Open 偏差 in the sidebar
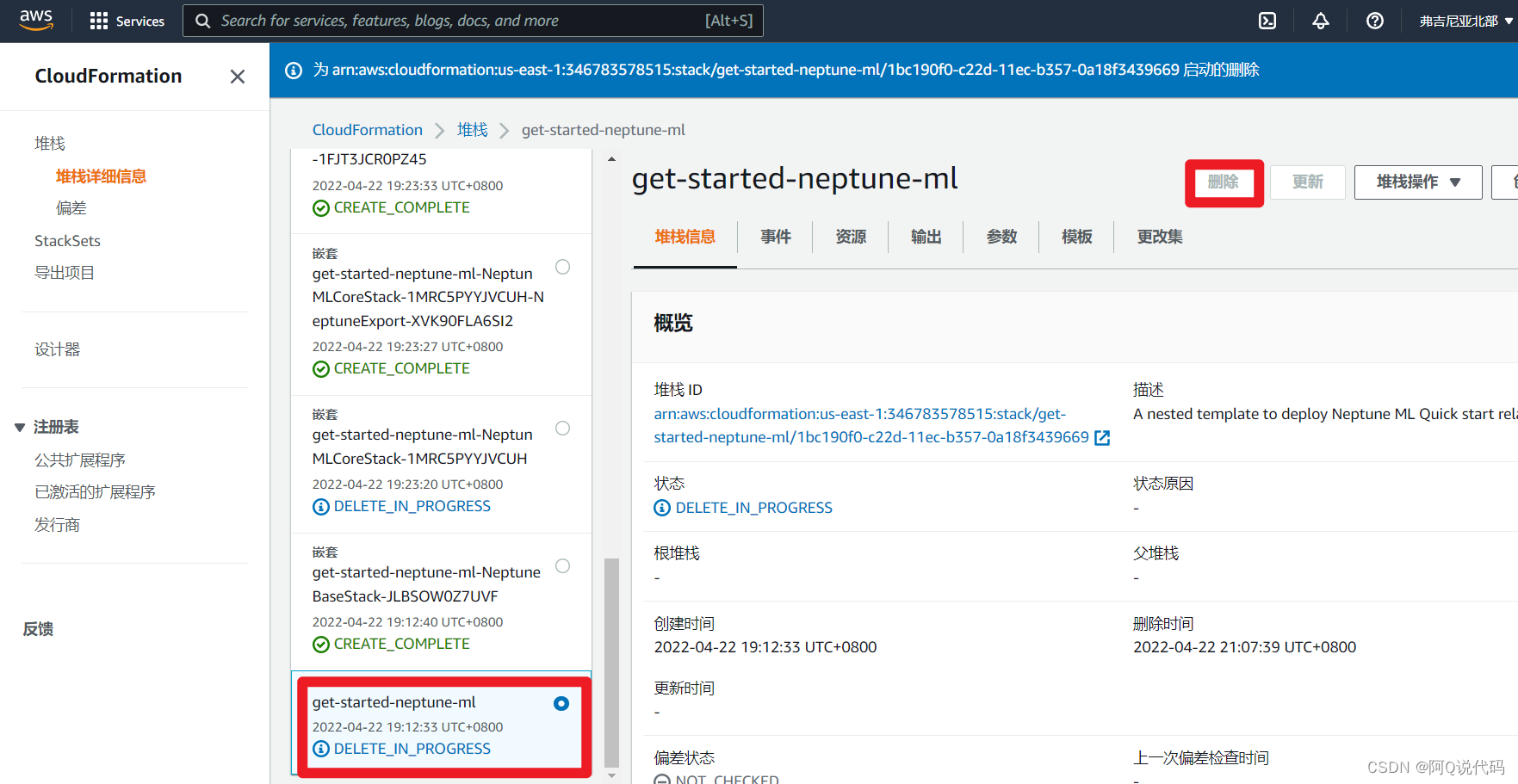The width and height of the screenshot is (1518, 784). pos(71,208)
